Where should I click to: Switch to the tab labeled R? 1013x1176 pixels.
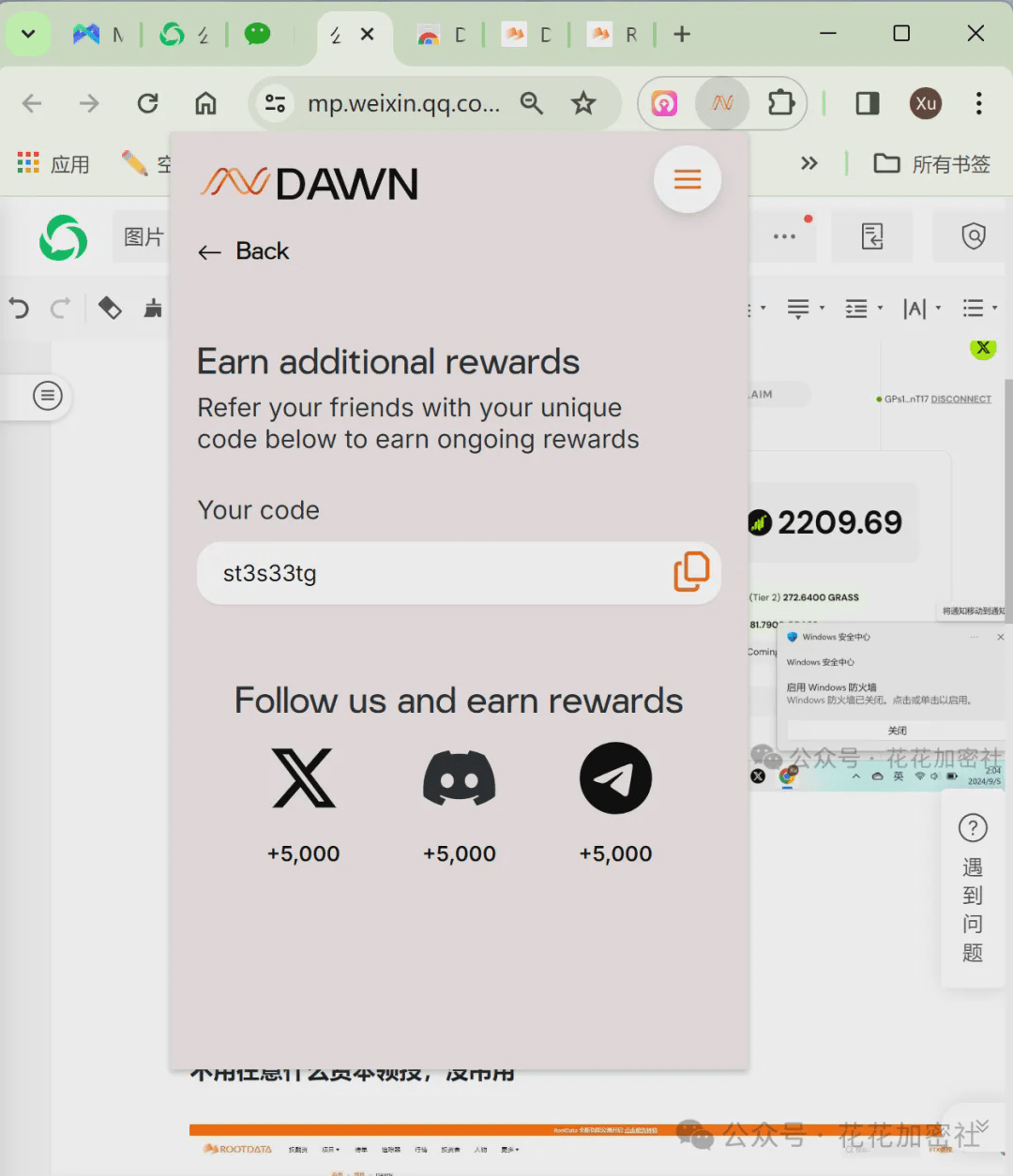tap(613, 35)
